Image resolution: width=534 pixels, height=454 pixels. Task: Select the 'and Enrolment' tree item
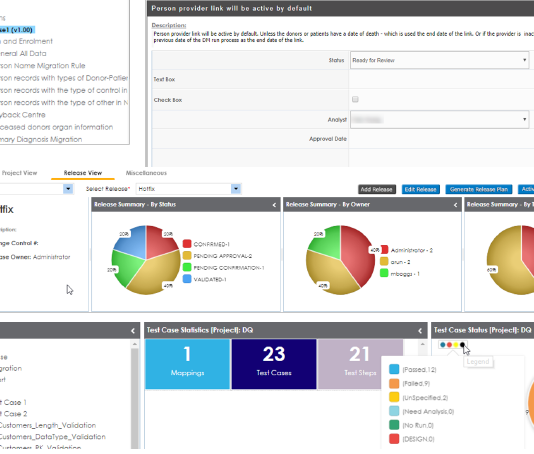[26, 42]
